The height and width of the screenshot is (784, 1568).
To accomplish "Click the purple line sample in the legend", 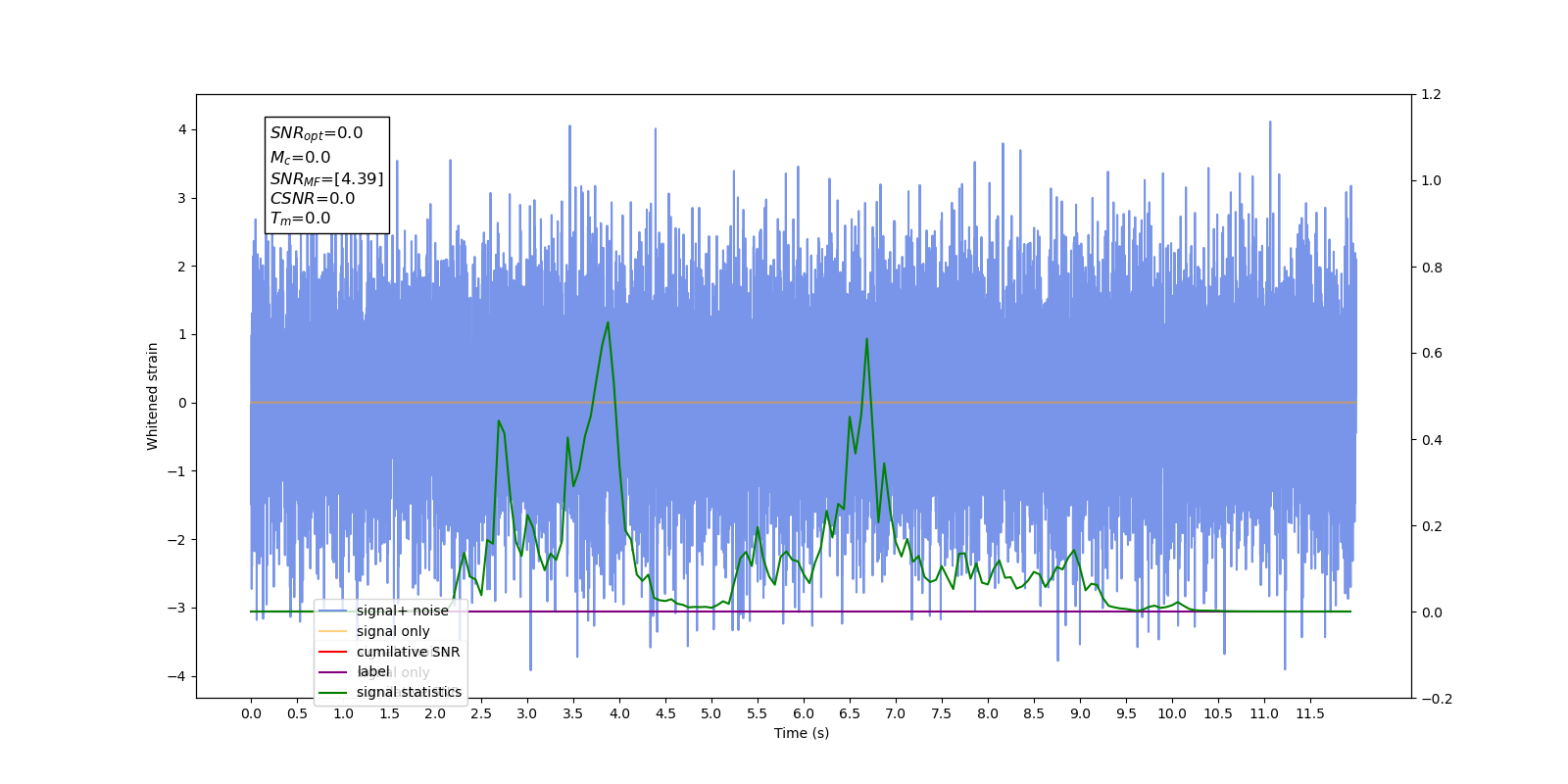I will (x=333, y=672).
